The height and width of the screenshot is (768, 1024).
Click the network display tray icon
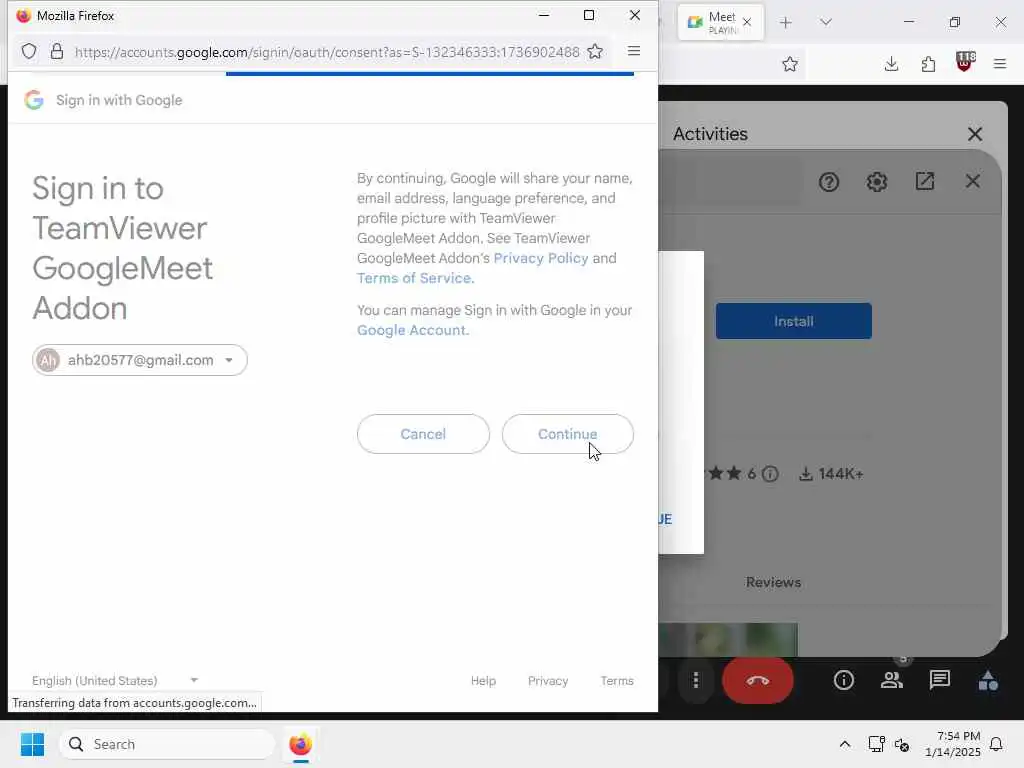[876, 744]
